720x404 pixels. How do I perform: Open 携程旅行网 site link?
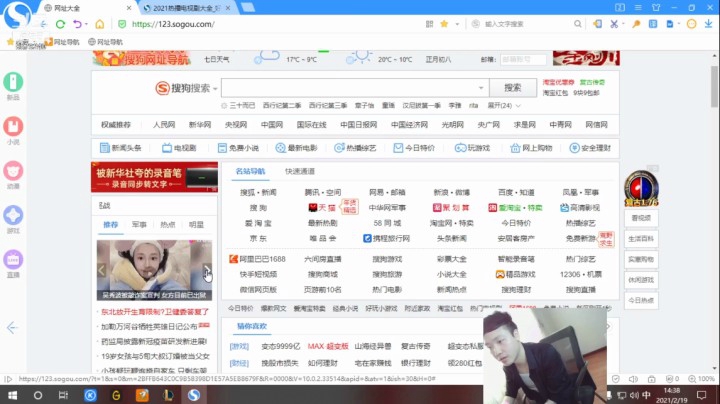pos(386,238)
